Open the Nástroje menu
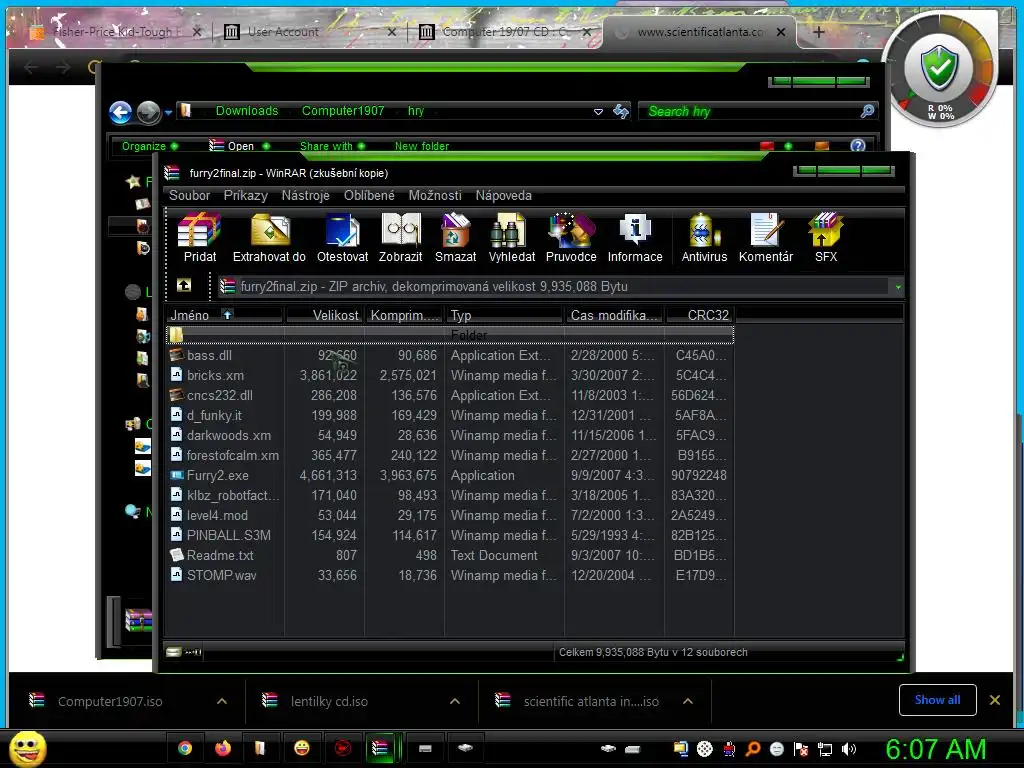This screenshot has width=1024, height=768. 305,195
